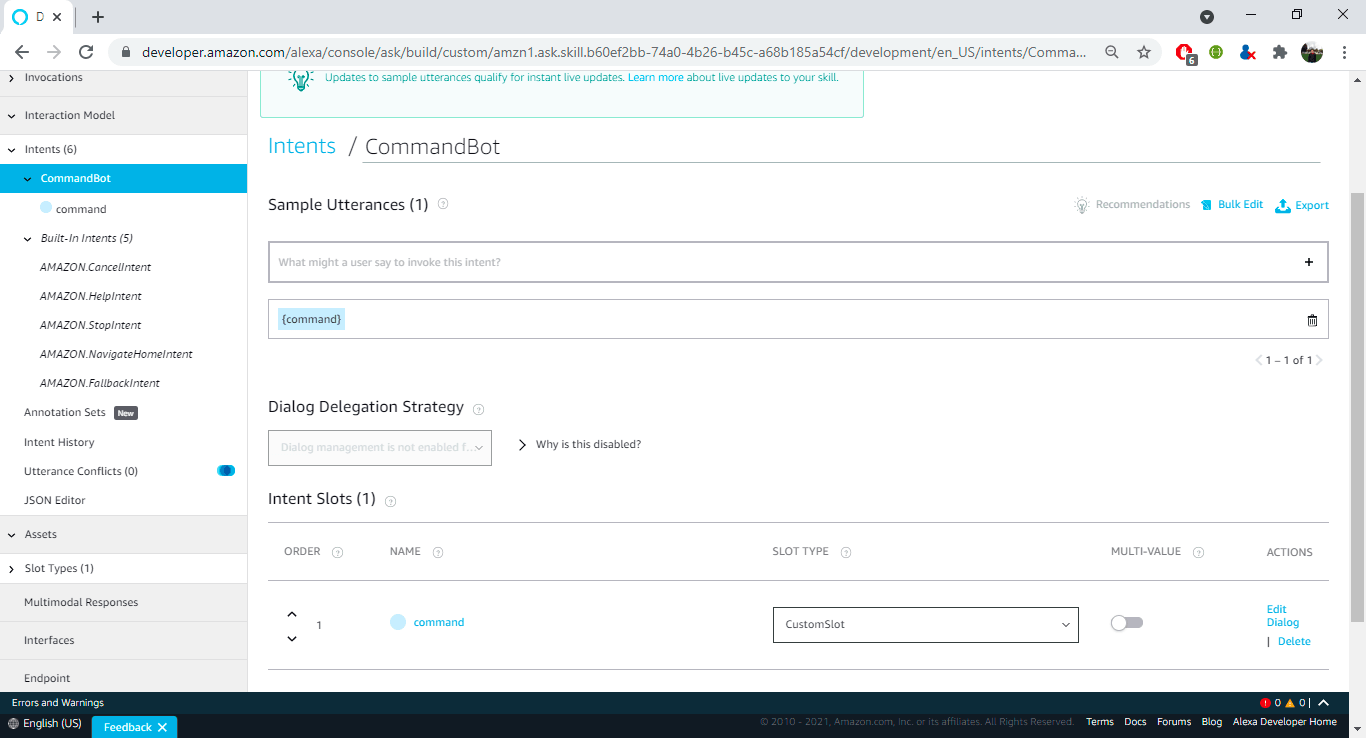Open Intent History
Image resolution: width=1366 pixels, height=738 pixels.
(x=59, y=443)
